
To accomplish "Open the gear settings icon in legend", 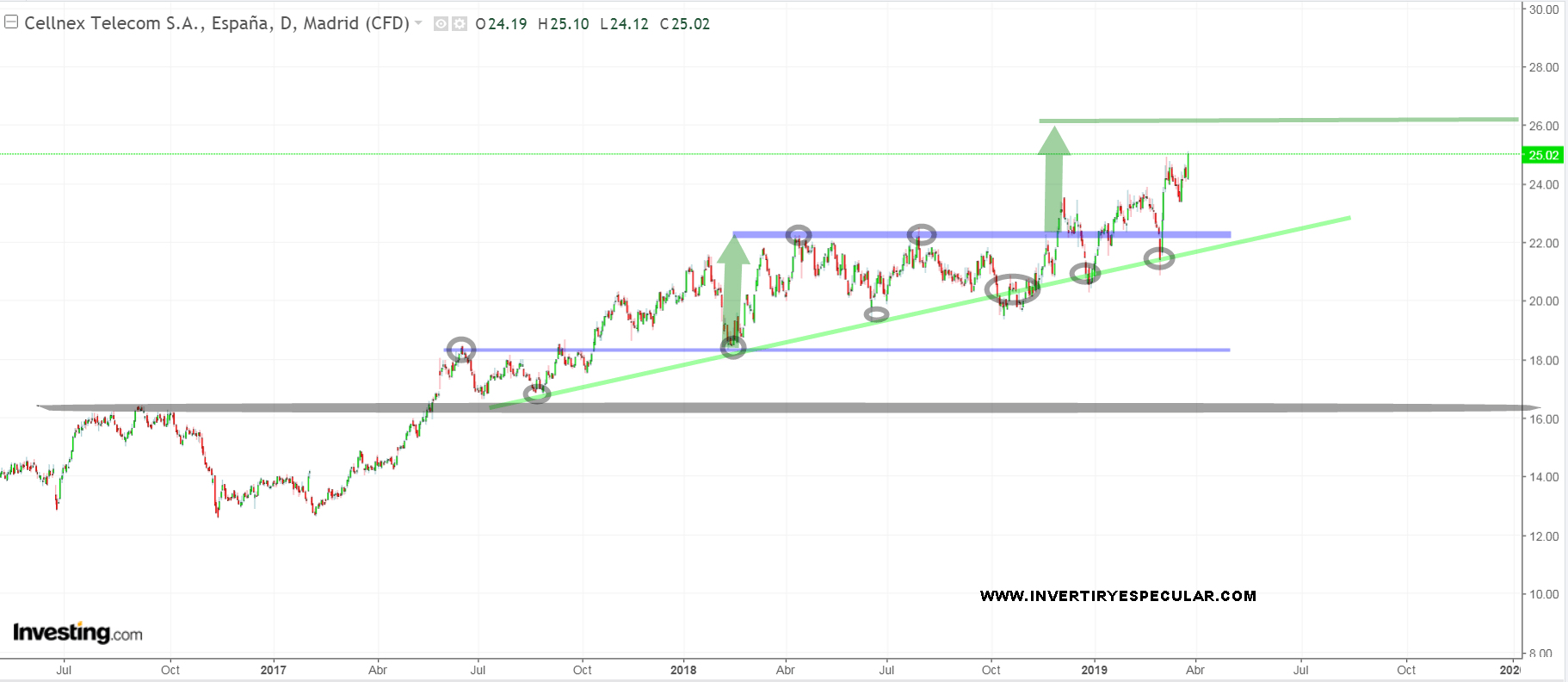I will [460, 24].
